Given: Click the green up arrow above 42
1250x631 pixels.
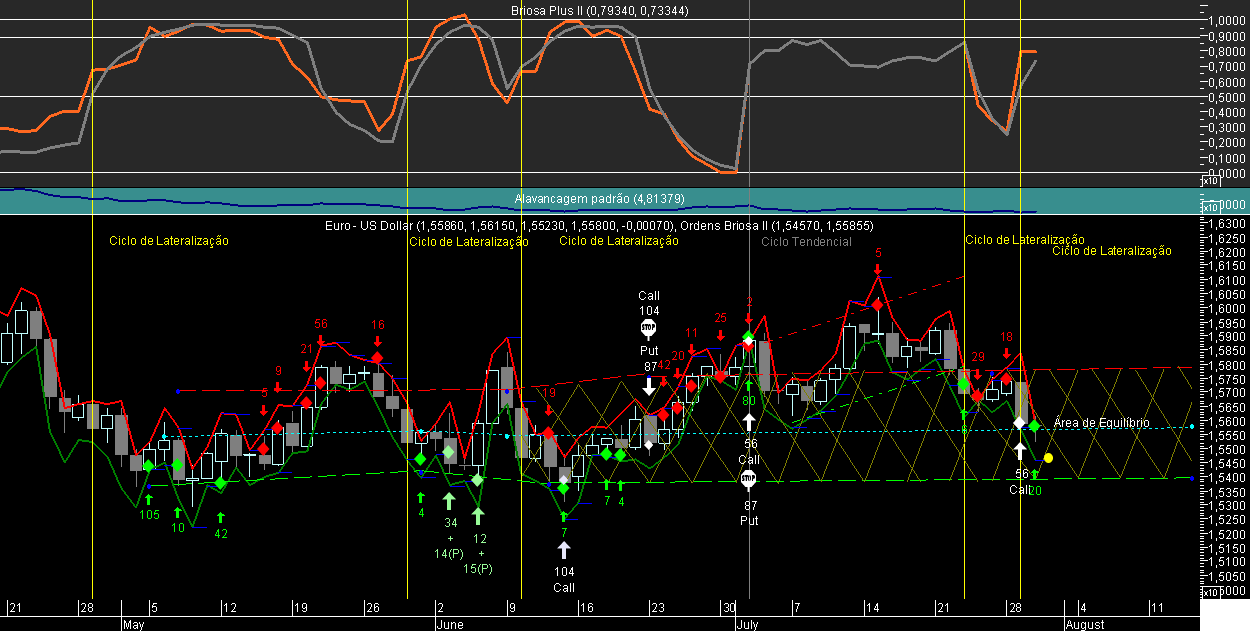Looking at the screenshot, I should [221, 516].
